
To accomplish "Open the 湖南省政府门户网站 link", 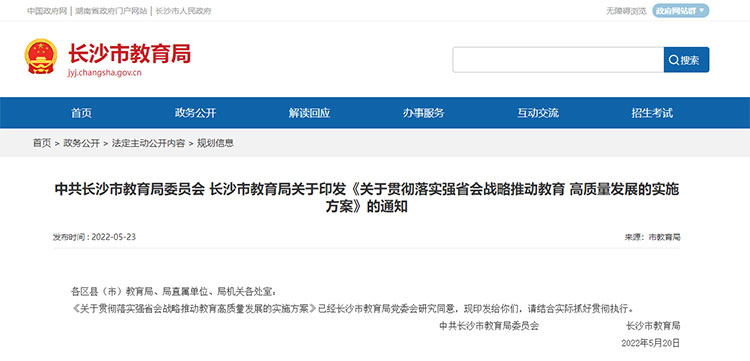I will pos(111,11).
